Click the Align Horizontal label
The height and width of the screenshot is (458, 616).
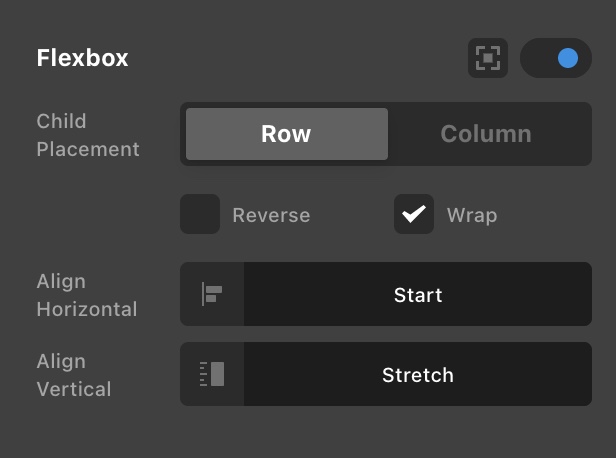point(87,295)
